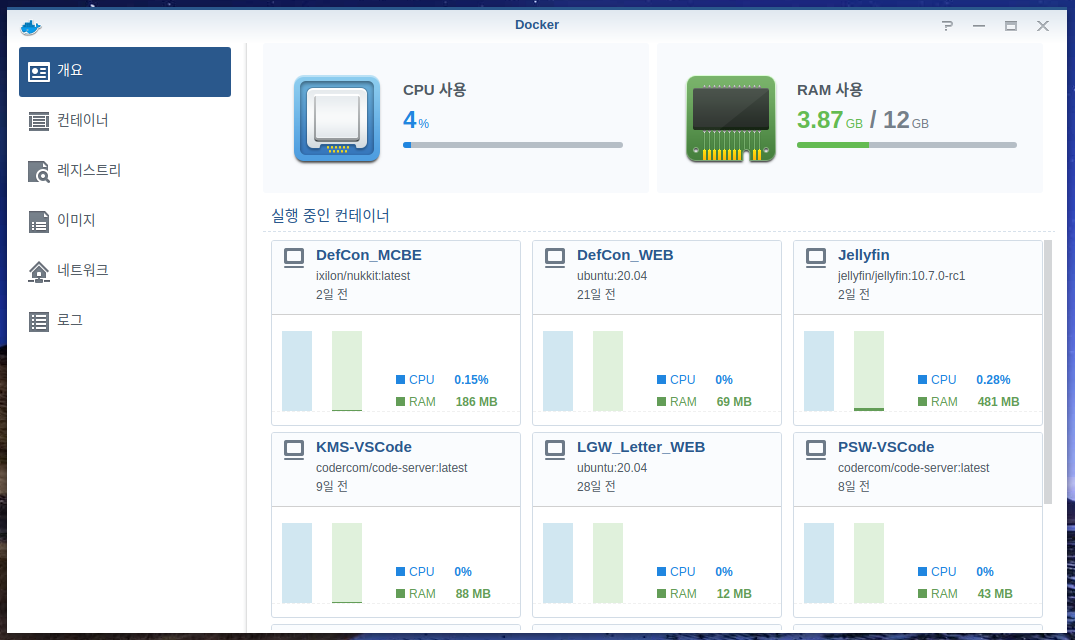
Task: Click Jellyfin CPU 0.28% value
Action: [993, 380]
